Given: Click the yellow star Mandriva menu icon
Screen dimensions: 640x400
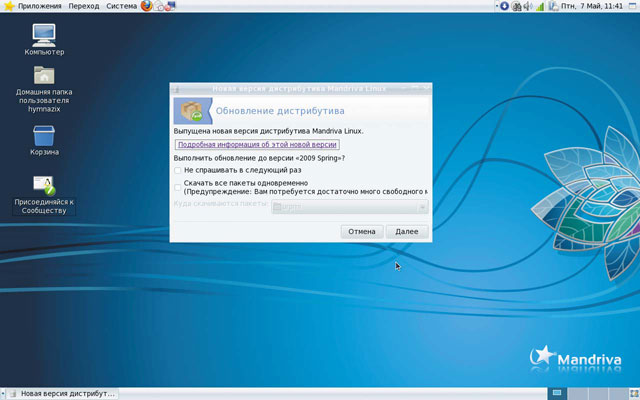Looking at the screenshot, I should click(x=9, y=6).
